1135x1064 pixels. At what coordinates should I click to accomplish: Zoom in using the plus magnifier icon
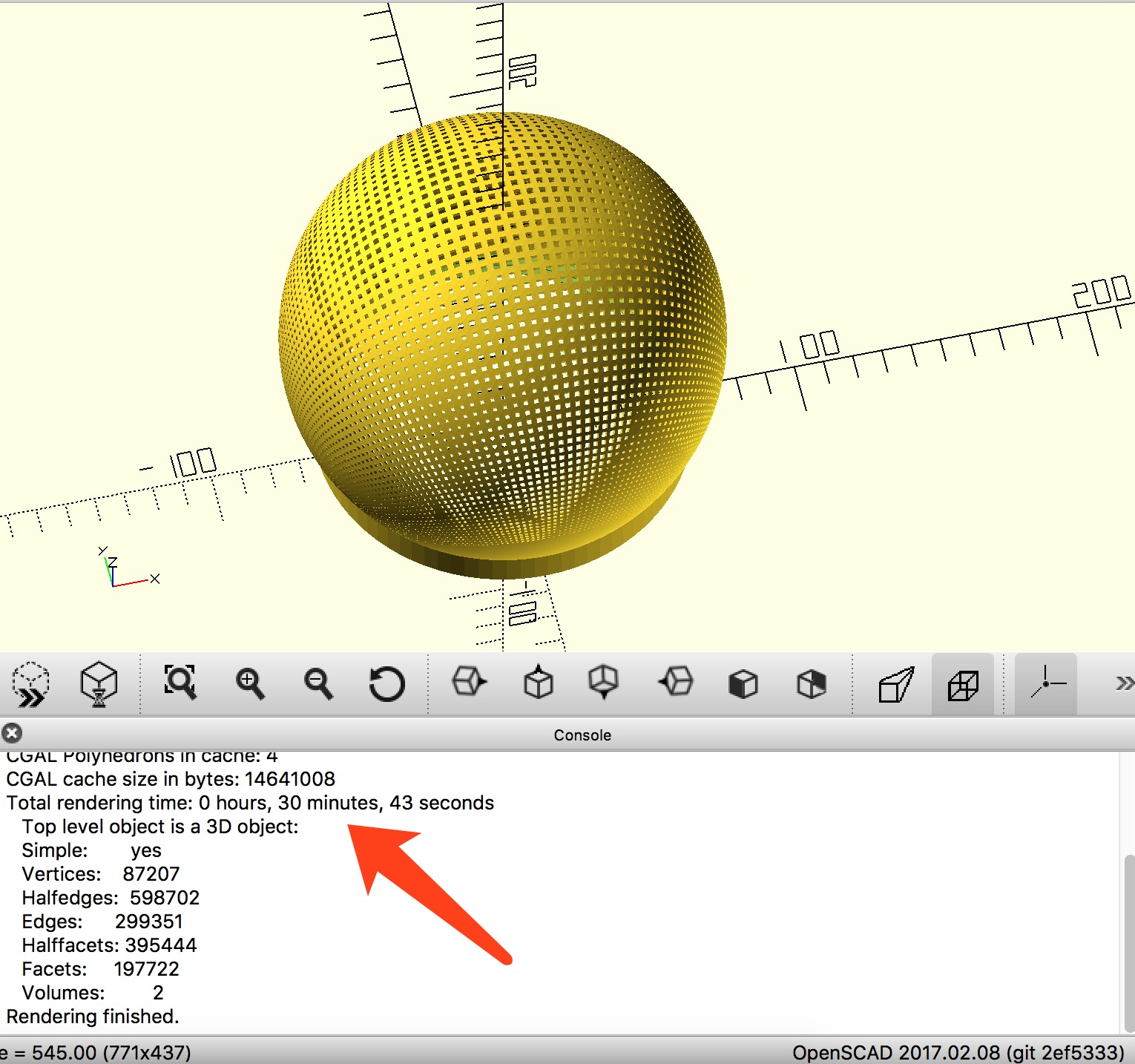(249, 683)
